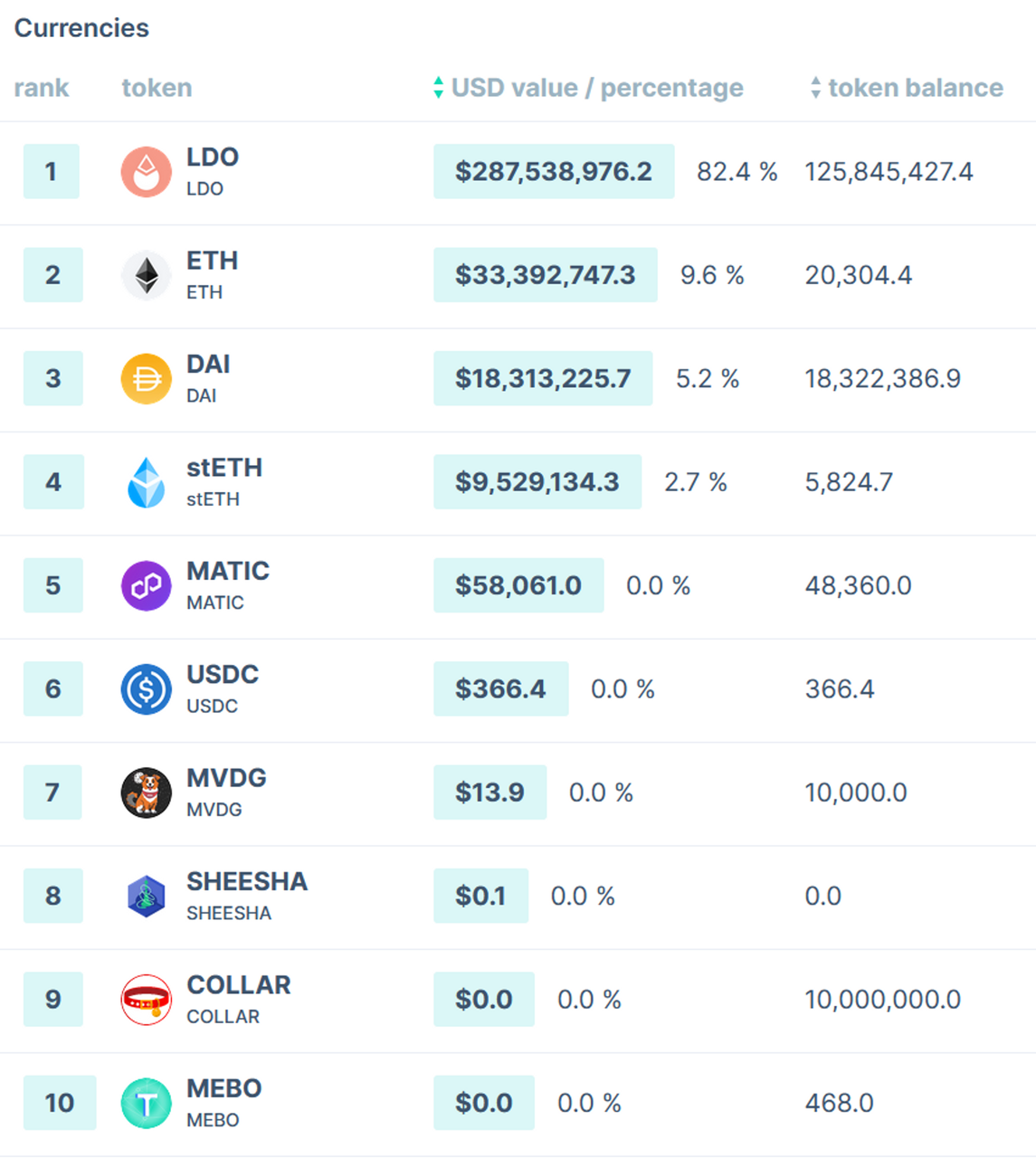This screenshot has height=1158, width=1036.
Task: Open the stETH token name link
Action: 223,468
